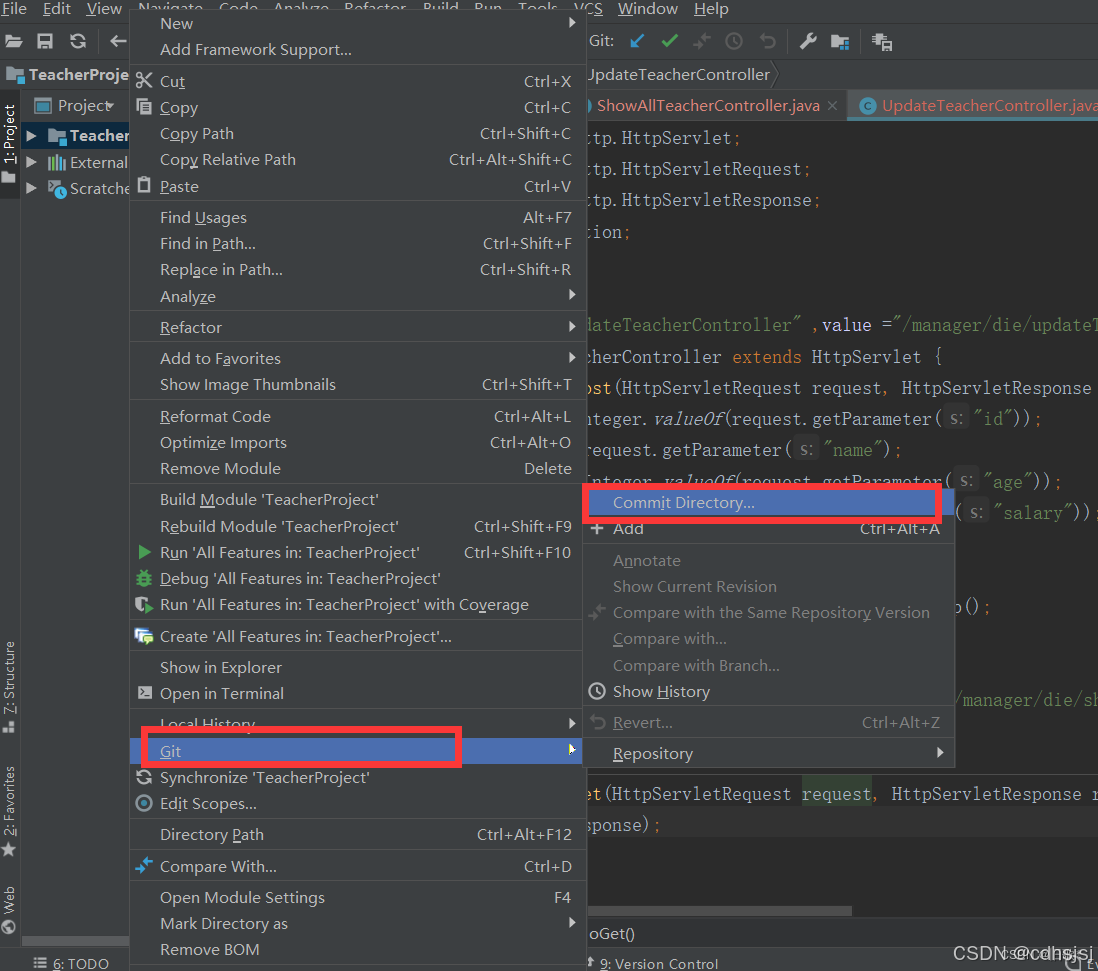Viewport: 1098px width, 971px height.
Task: Expand the Refactor submenu
Action: 357,328
